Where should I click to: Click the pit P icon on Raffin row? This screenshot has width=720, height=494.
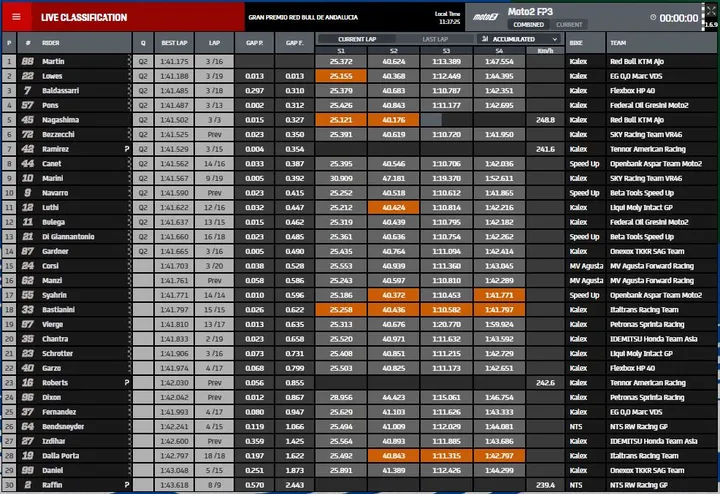127,485
